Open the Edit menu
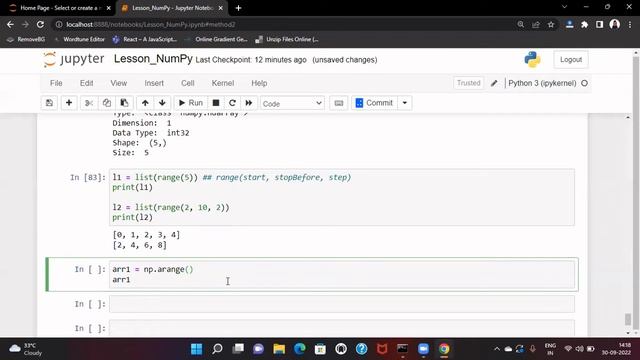This screenshot has height=360, width=640. (x=87, y=83)
